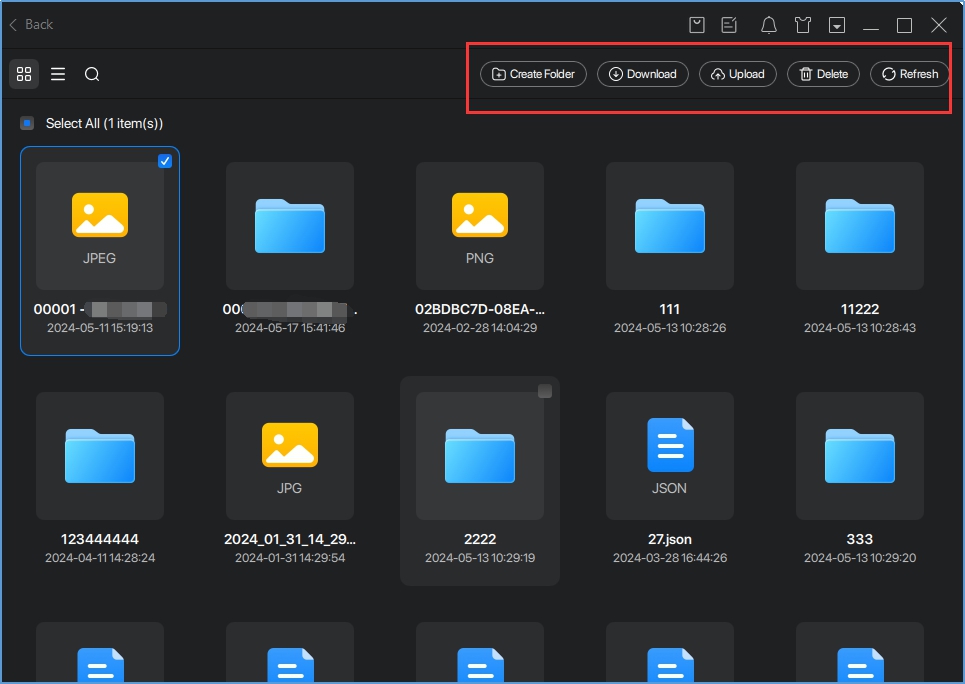Switch to grid view
Screen dimensions: 965x684
tap(24, 74)
